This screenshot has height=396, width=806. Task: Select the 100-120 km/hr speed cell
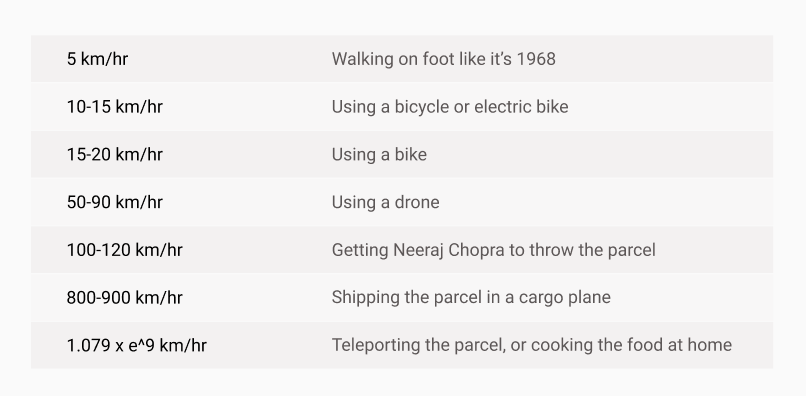pos(124,250)
